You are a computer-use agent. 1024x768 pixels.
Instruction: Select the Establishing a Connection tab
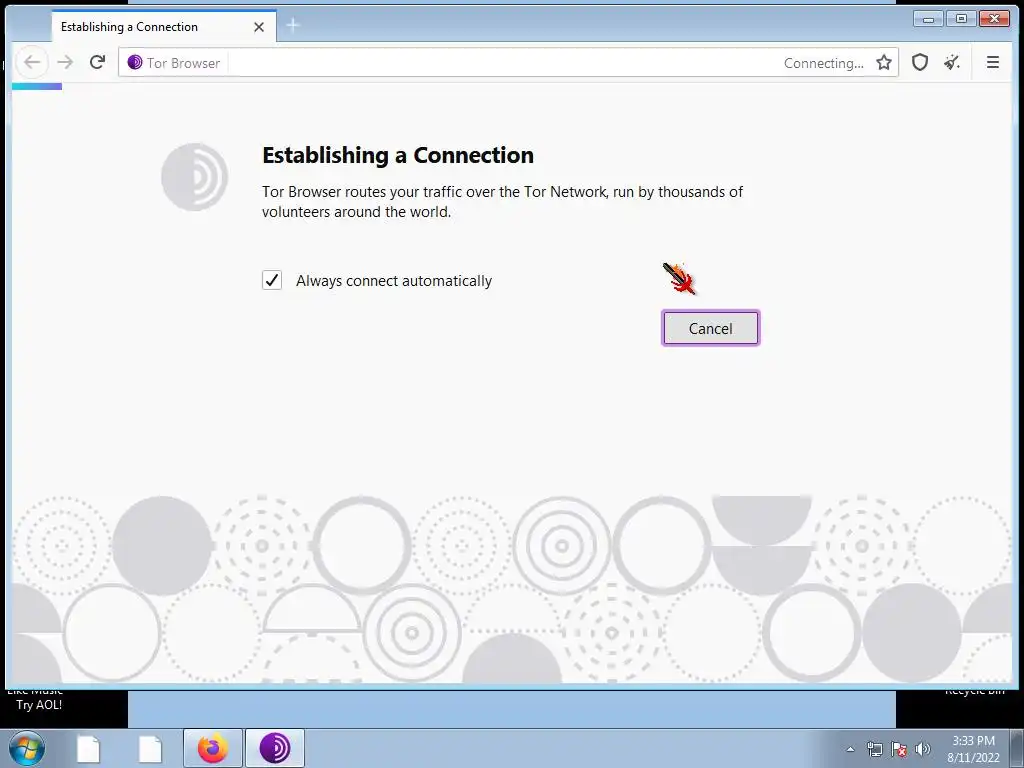(164, 27)
